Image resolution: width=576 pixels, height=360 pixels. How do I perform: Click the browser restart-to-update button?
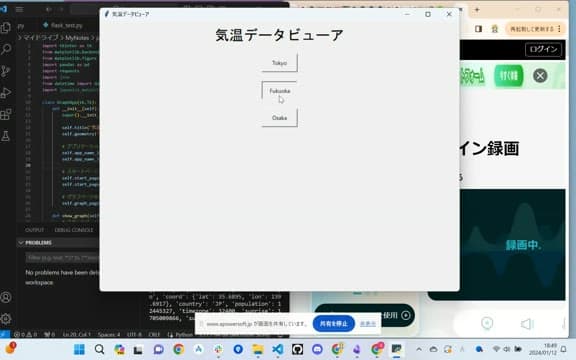(536, 29)
